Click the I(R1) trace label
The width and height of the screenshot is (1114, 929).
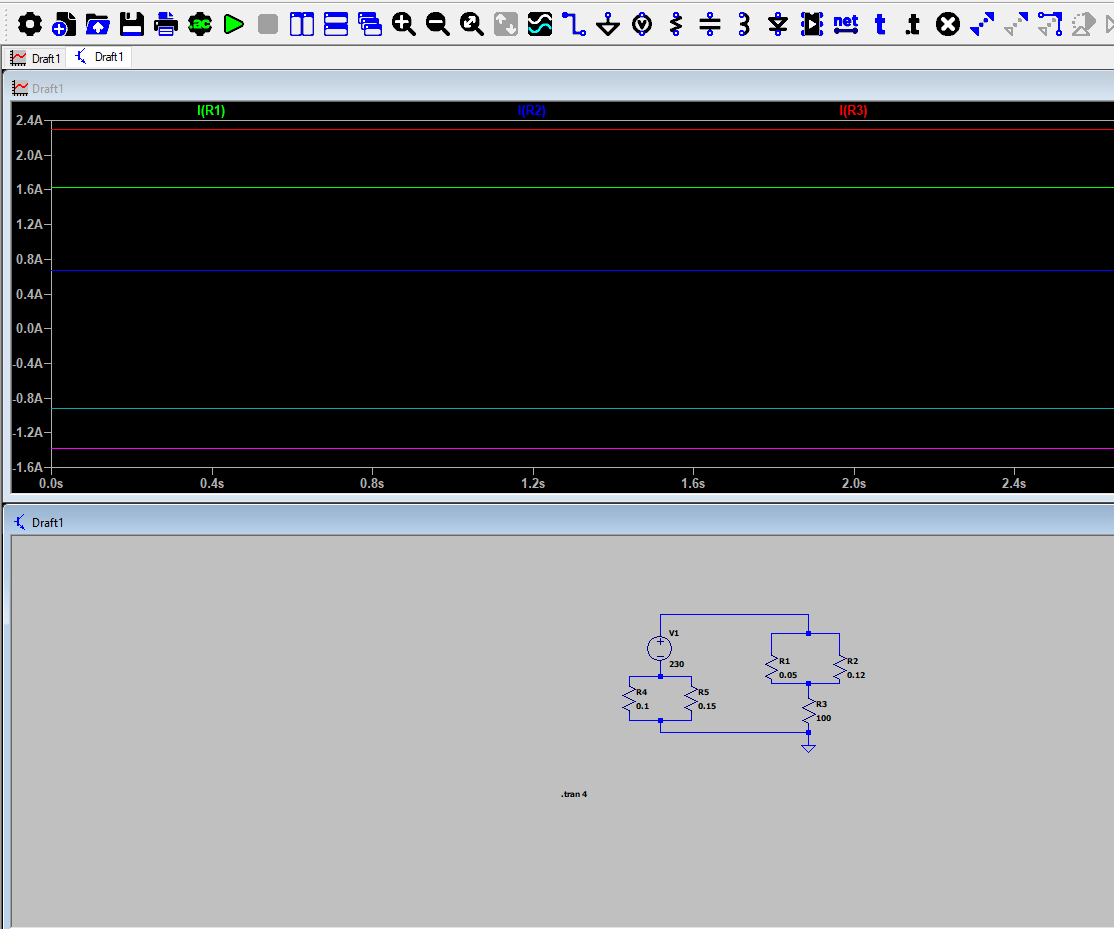211,111
